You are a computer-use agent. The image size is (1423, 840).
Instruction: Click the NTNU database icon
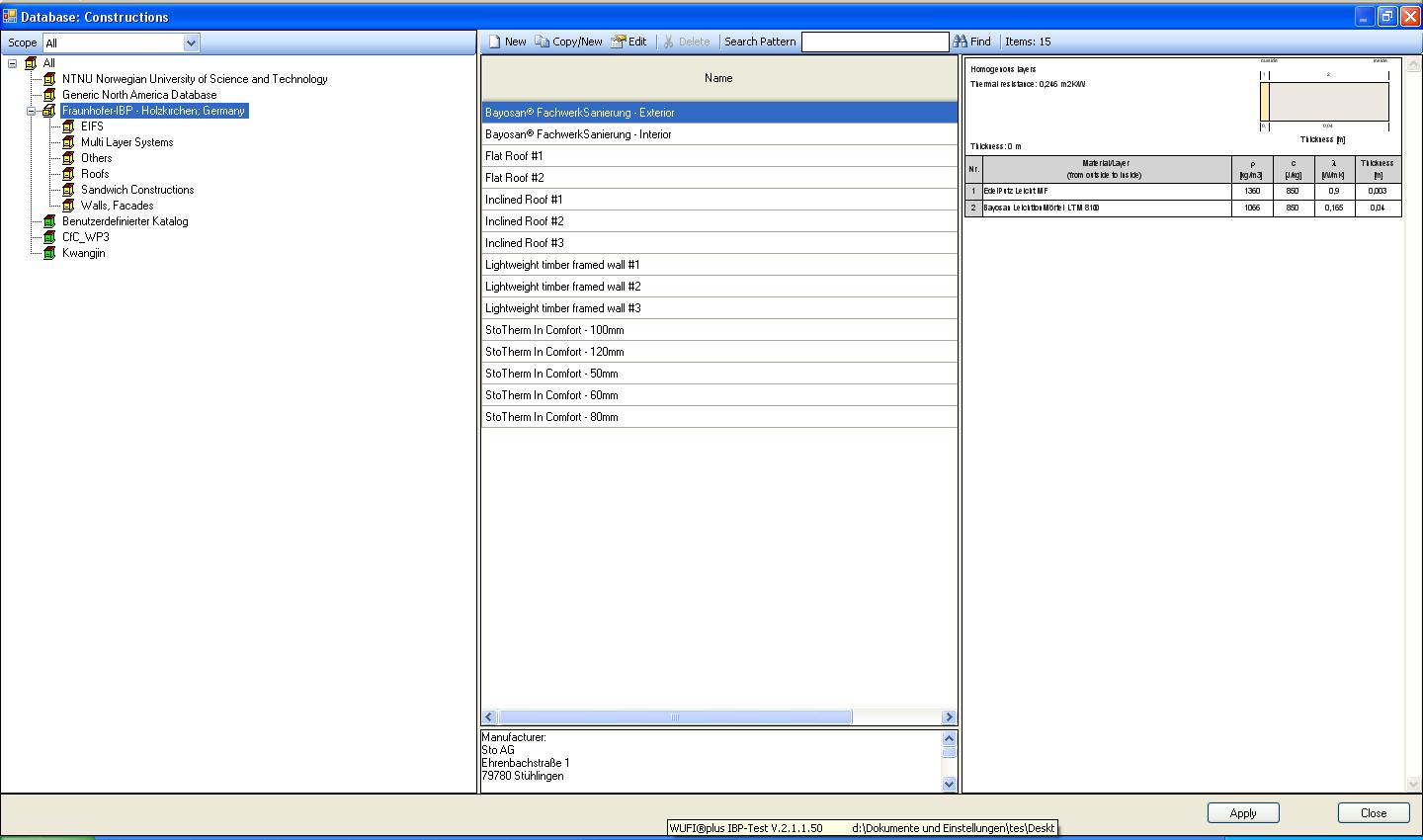tap(49, 79)
